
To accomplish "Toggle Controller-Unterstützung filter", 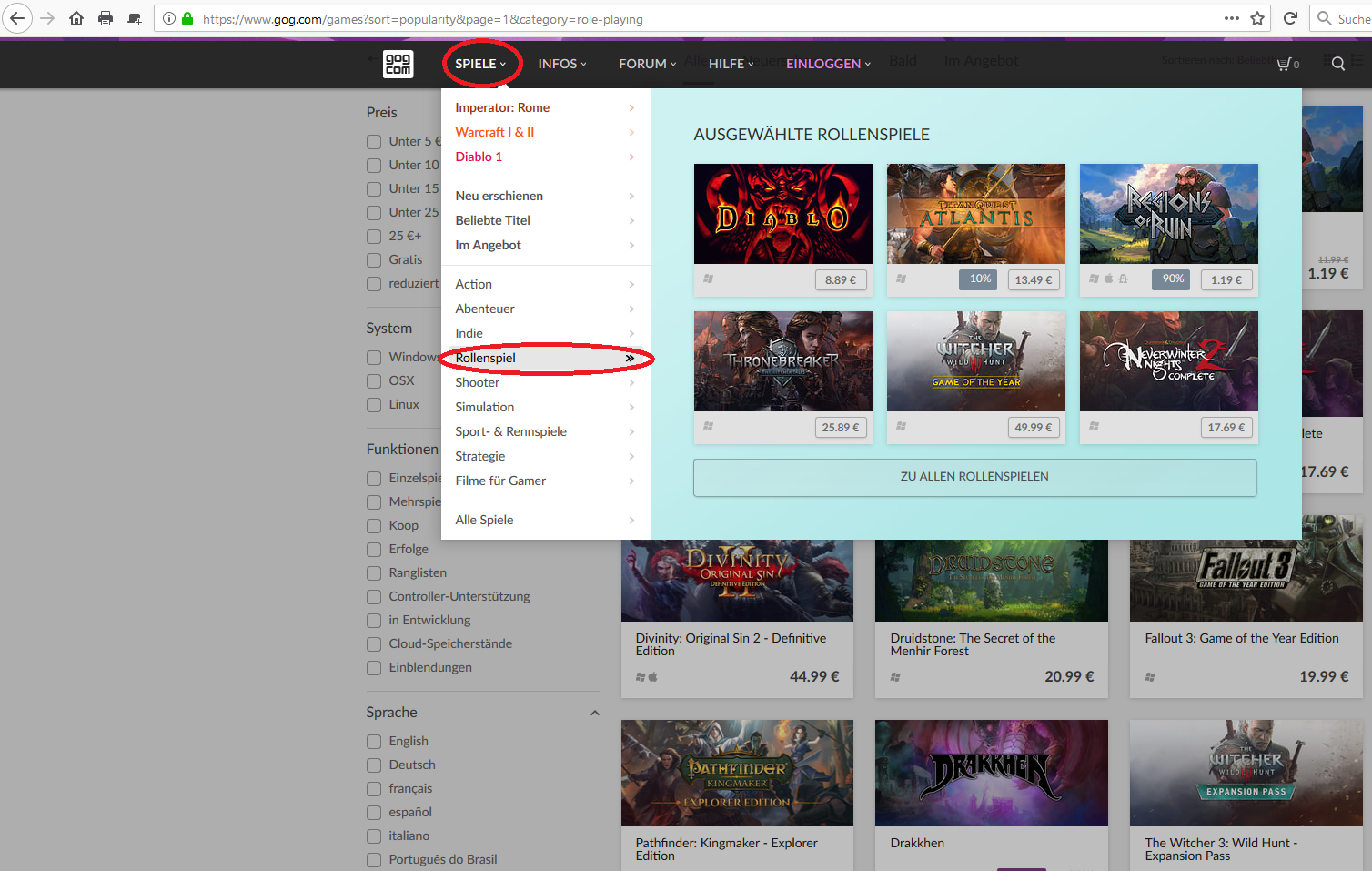I will (374, 597).
